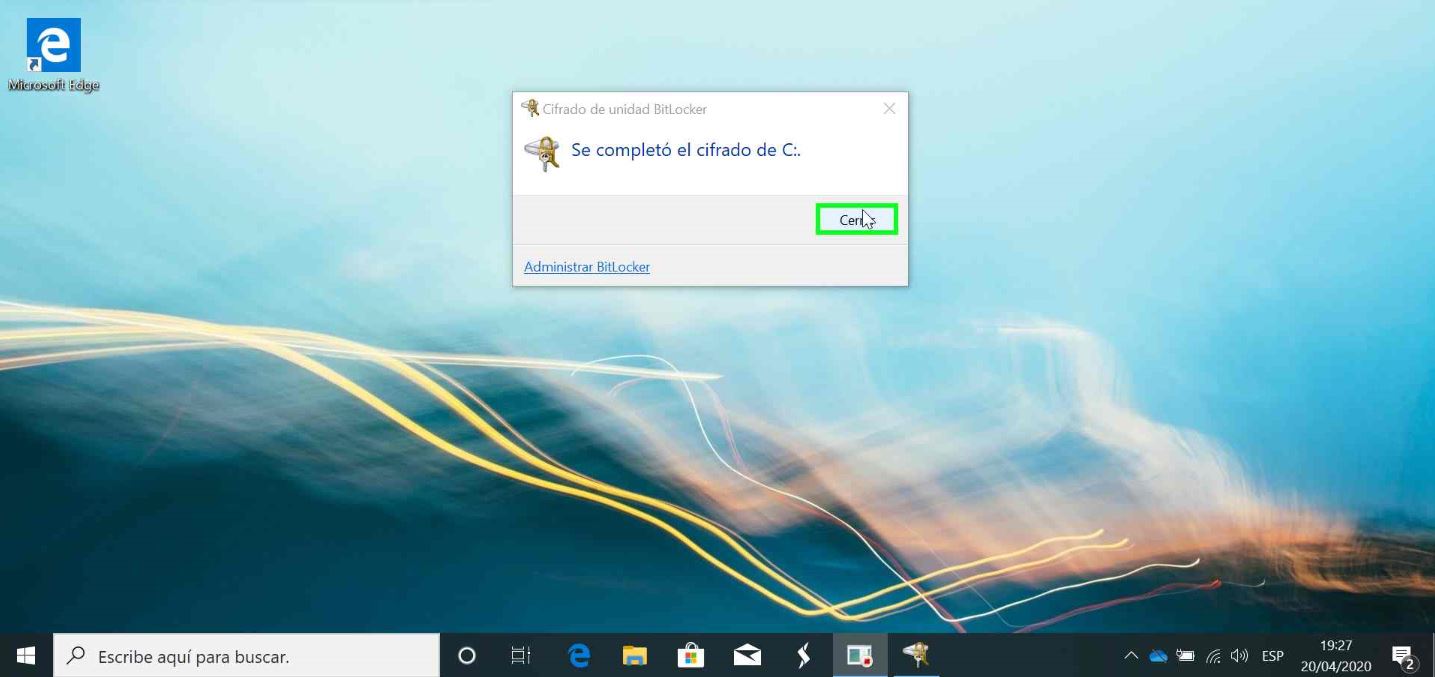Select the BitLocker taskbar icon with keys
The width and height of the screenshot is (1435, 677).
click(916, 656)
